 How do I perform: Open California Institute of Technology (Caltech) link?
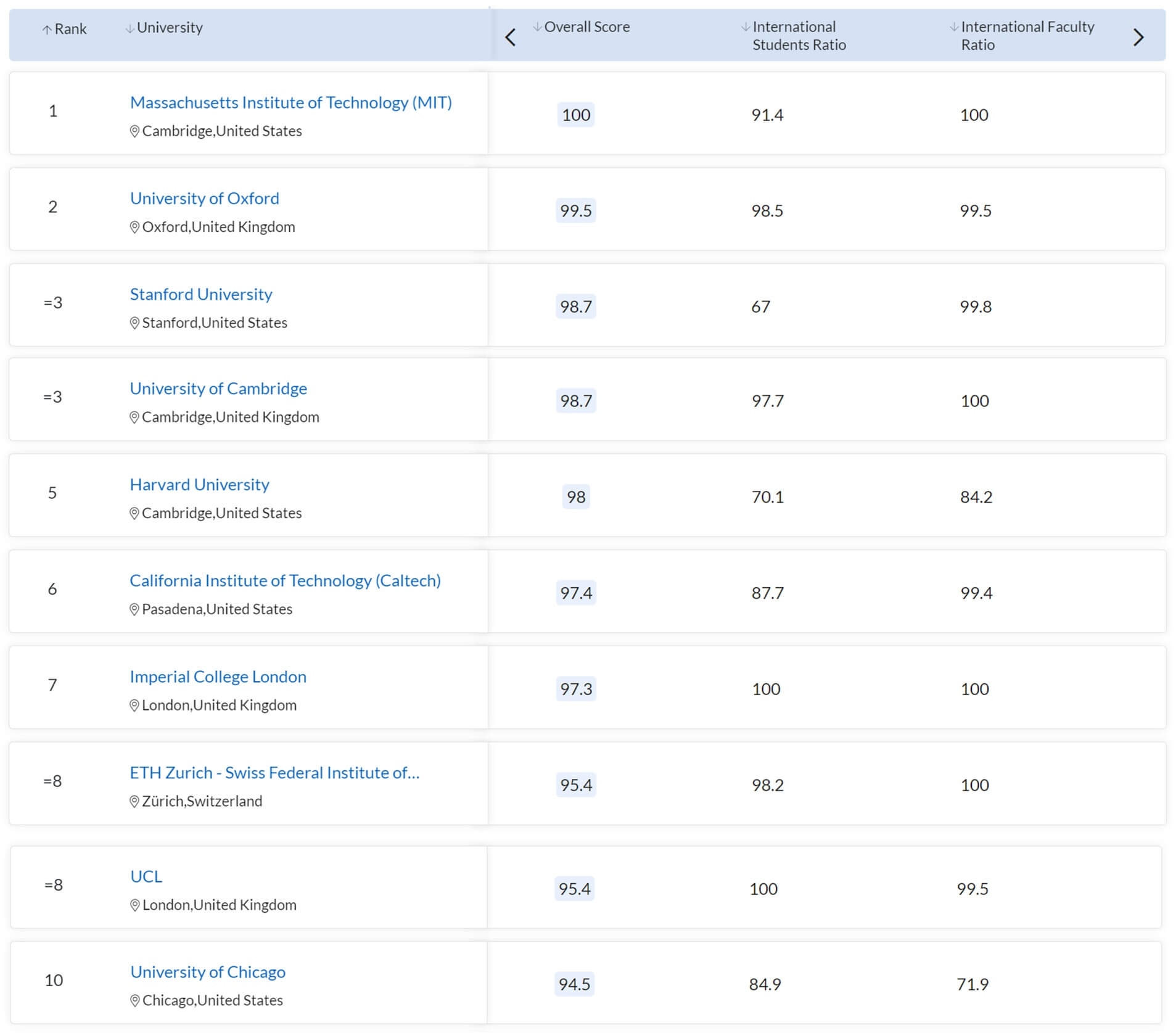pos(285,581)
